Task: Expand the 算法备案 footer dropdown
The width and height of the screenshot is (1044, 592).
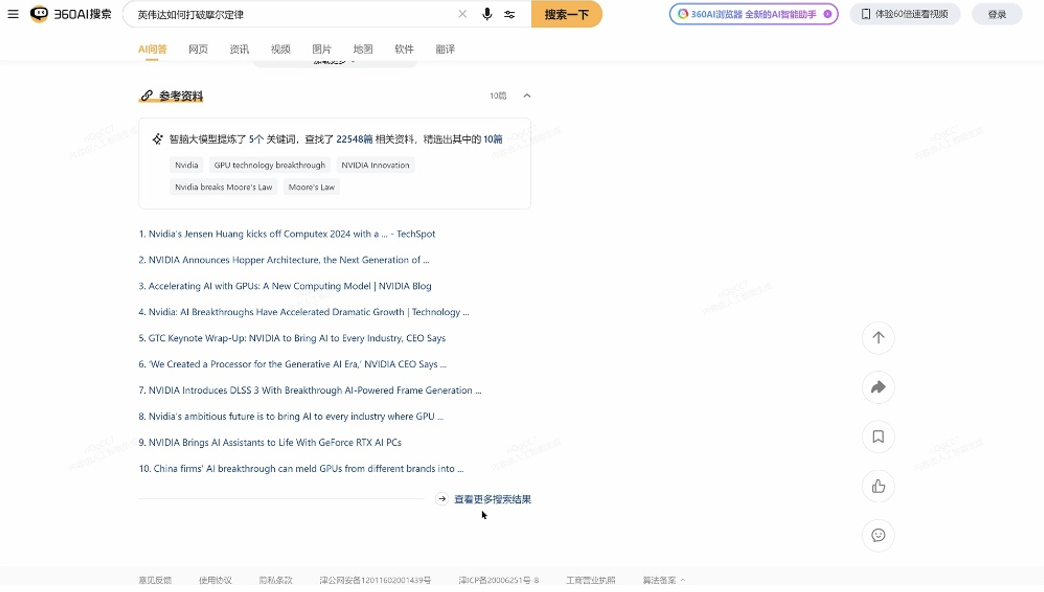Action: 664,580
